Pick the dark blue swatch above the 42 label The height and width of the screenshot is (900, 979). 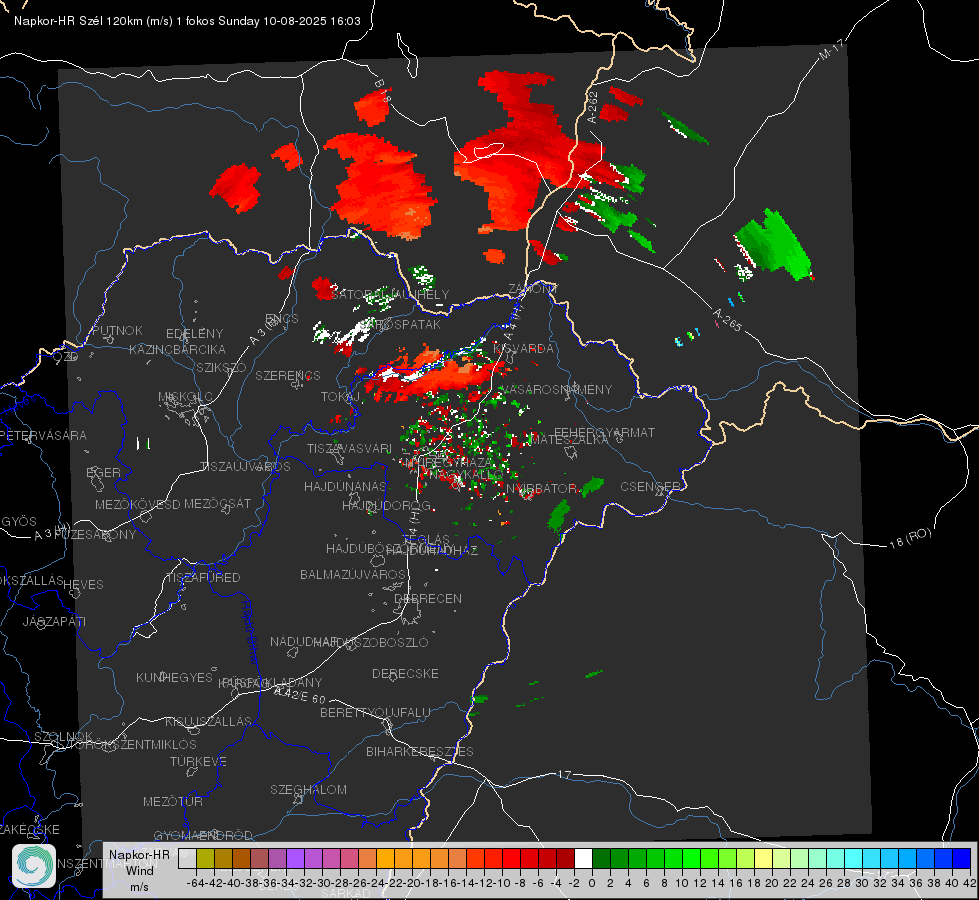[962, 858]
